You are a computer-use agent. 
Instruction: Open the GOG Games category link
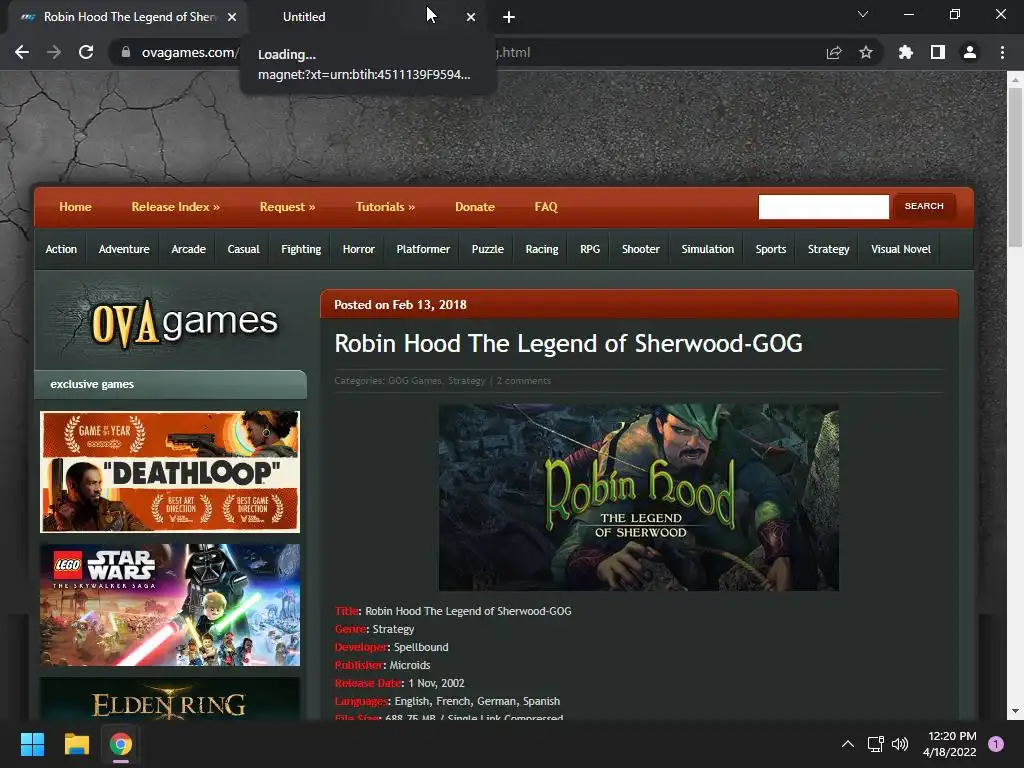click(x=415, y=381)
